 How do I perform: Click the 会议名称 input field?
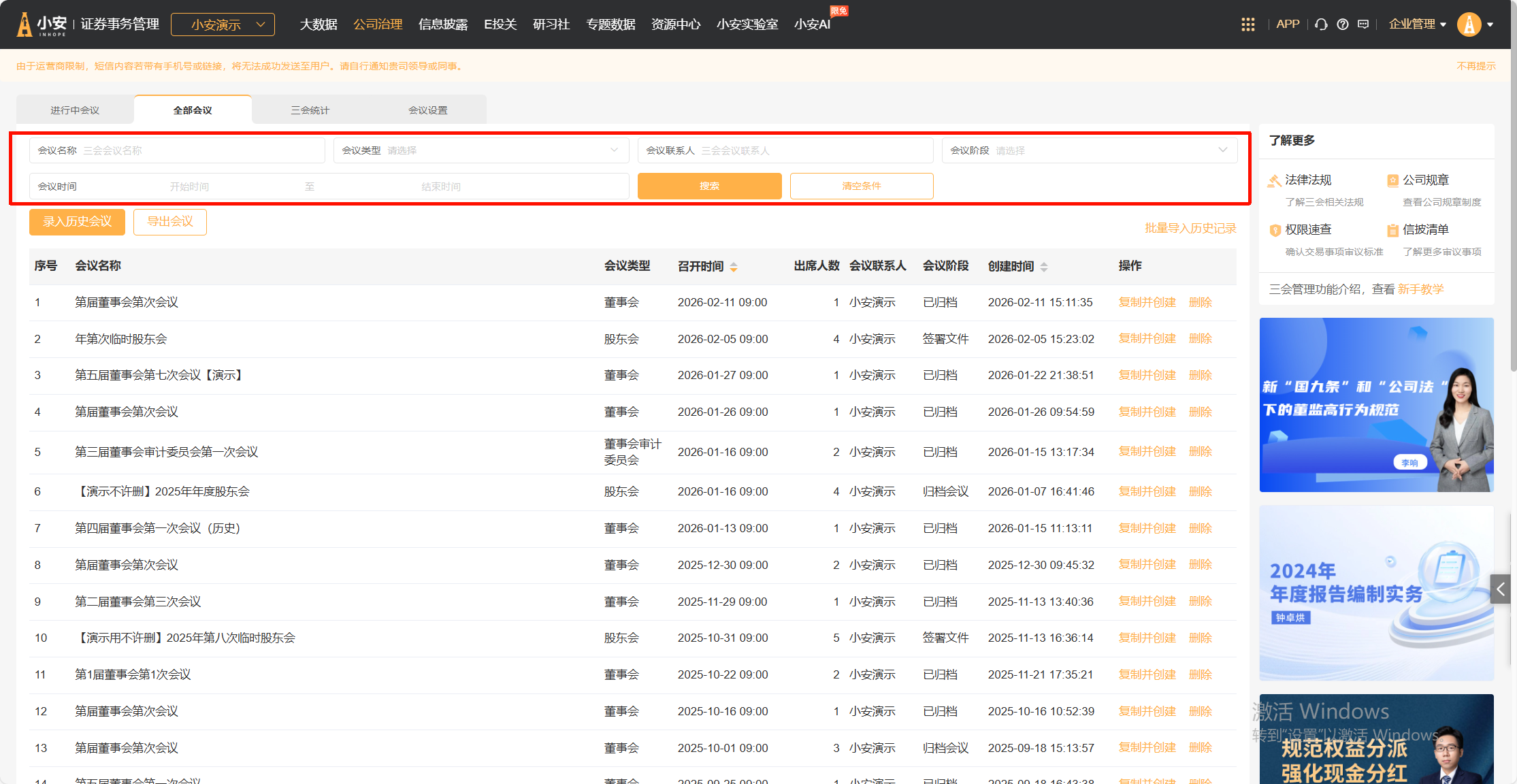coord(197,150)
